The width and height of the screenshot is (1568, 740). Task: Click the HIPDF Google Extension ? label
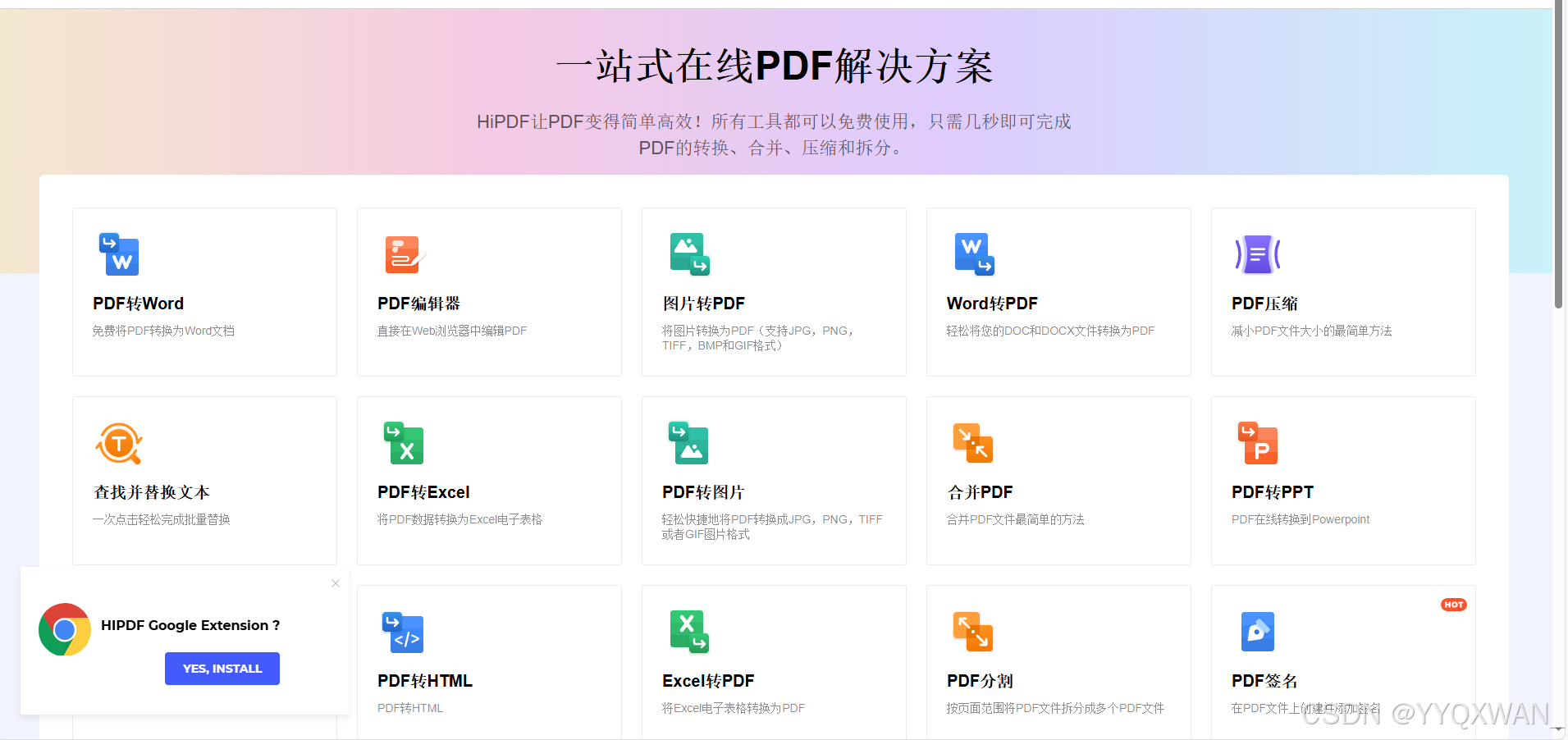190,625
